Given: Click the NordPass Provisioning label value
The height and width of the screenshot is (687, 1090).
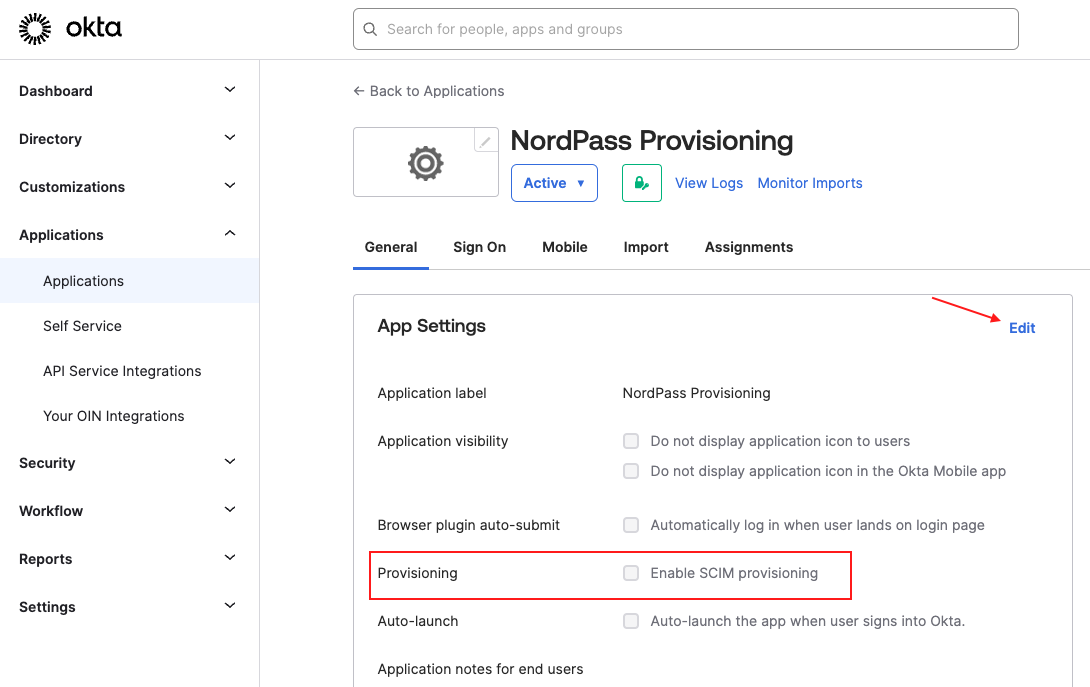Looking at the screenshot, I should point(697,394).
